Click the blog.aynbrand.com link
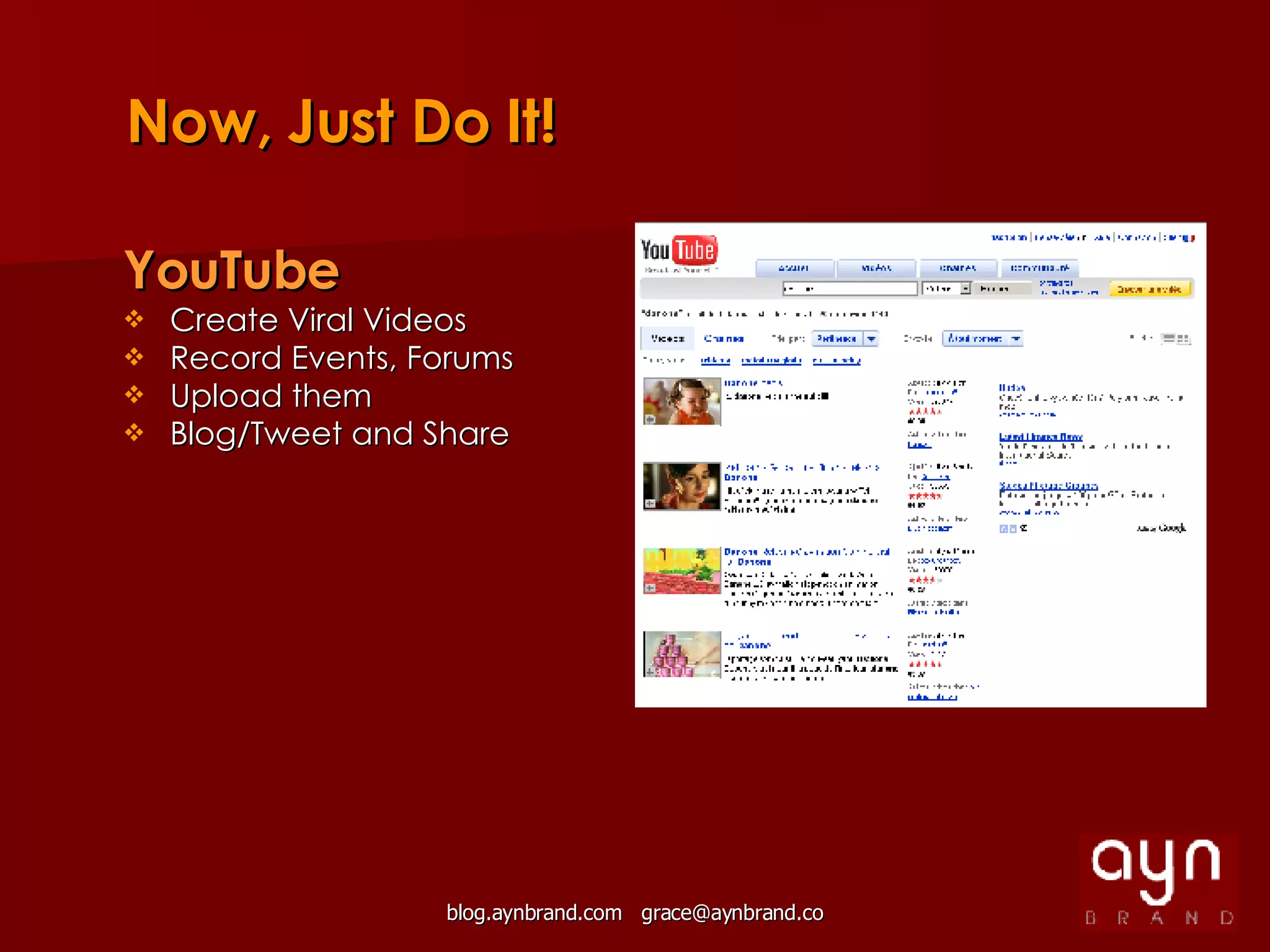 [x=534, y=912]
